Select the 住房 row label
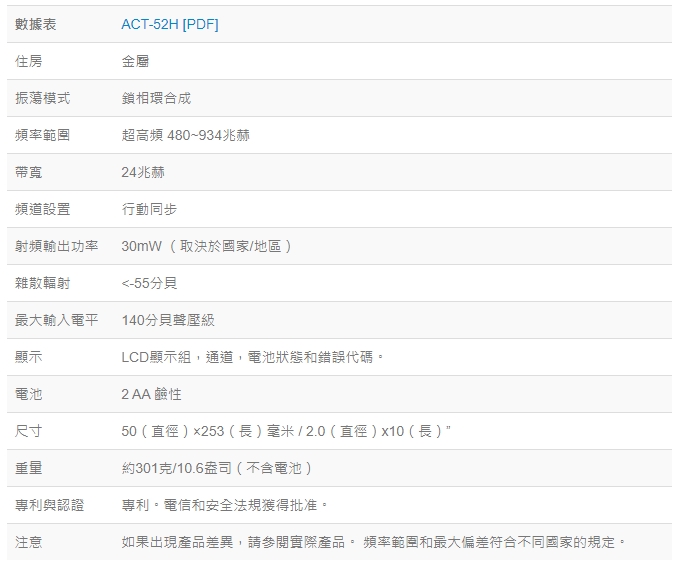Image resolution: width=677 pixels, height=565 pixels. pos(29,61)
